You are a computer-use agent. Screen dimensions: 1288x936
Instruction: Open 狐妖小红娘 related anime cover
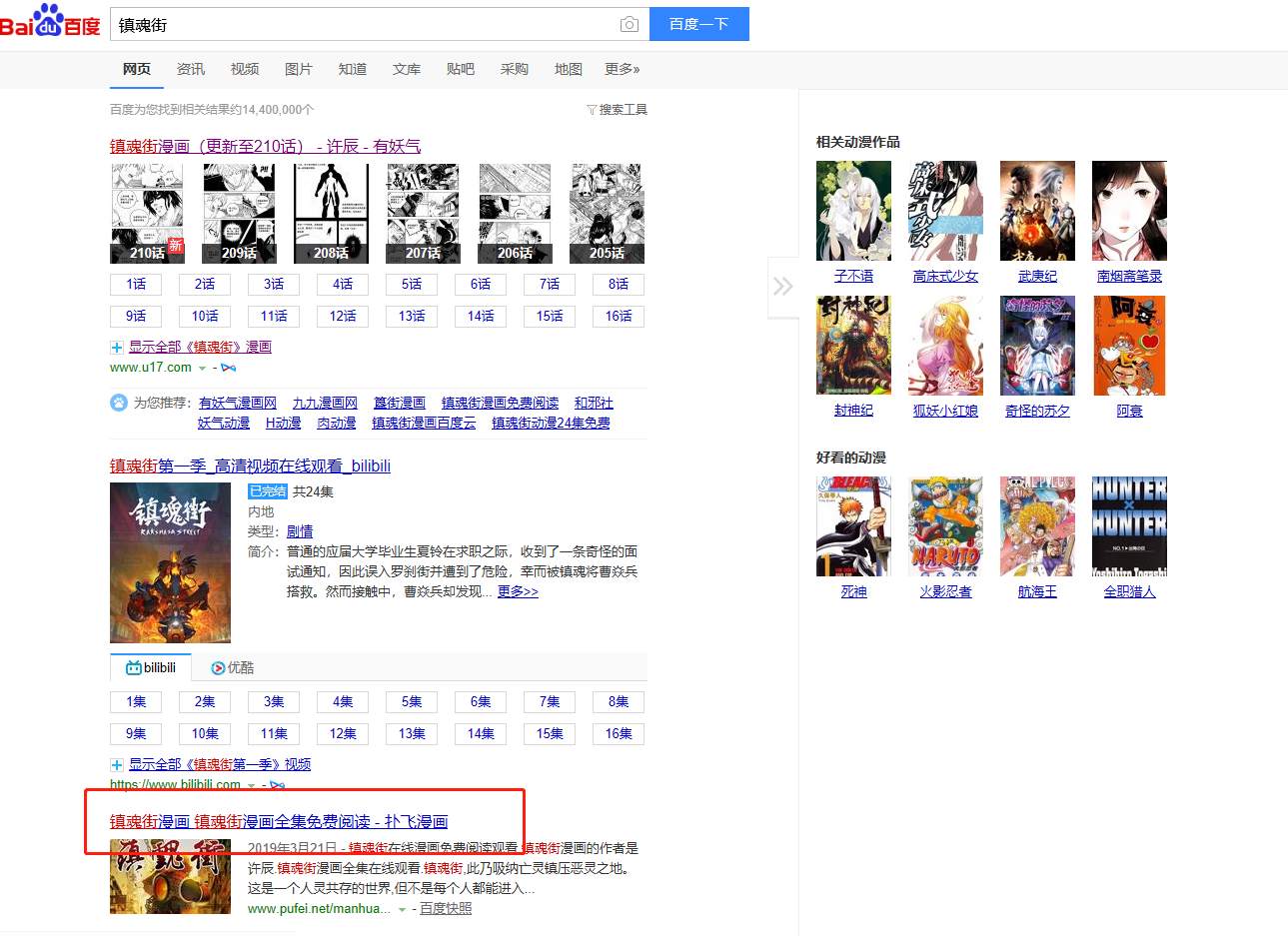coord(945,346)
